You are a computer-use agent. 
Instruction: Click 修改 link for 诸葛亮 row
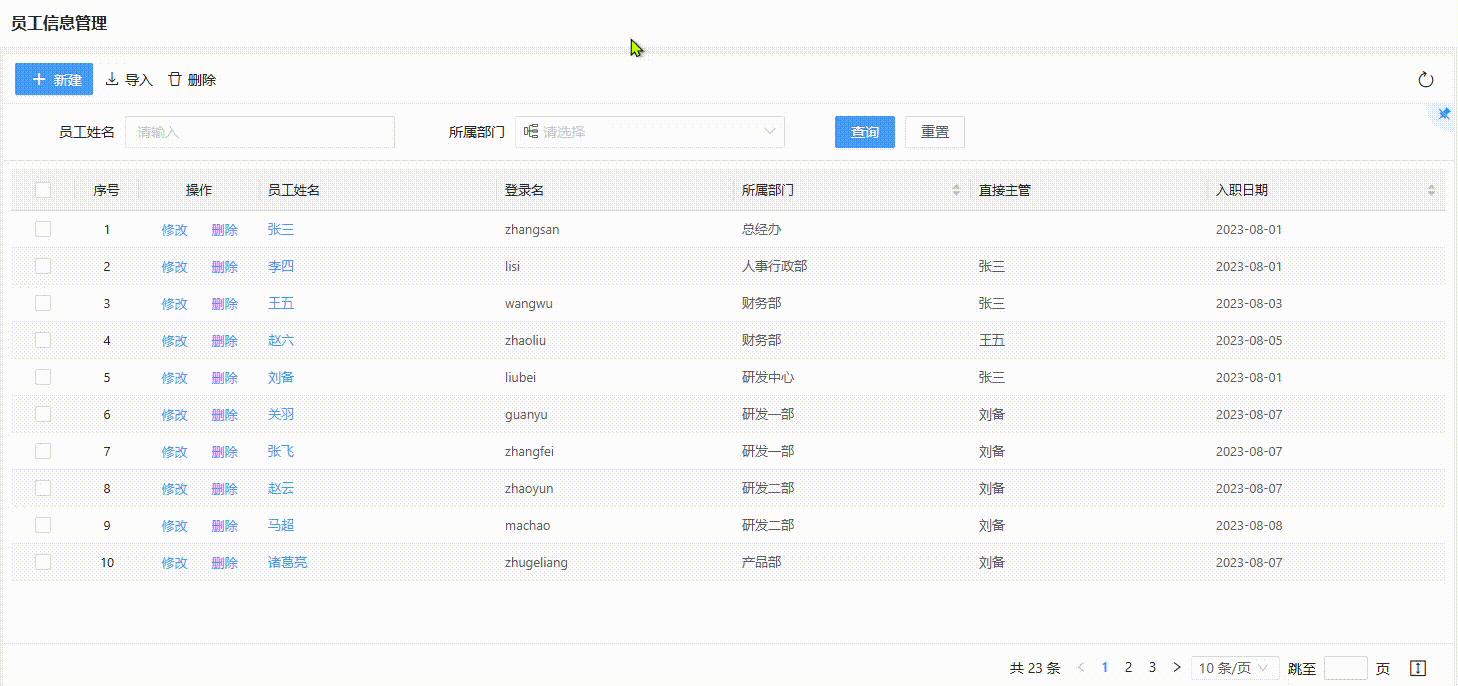tap(174, 563)
